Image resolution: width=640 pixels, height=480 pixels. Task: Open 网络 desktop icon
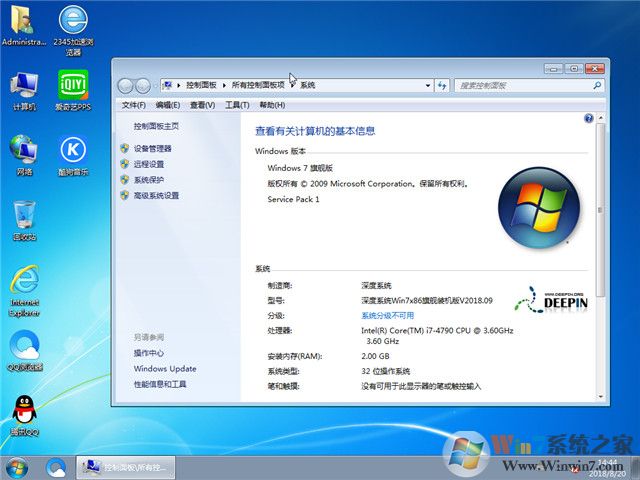pyautogui.click(x=24, y=155)
